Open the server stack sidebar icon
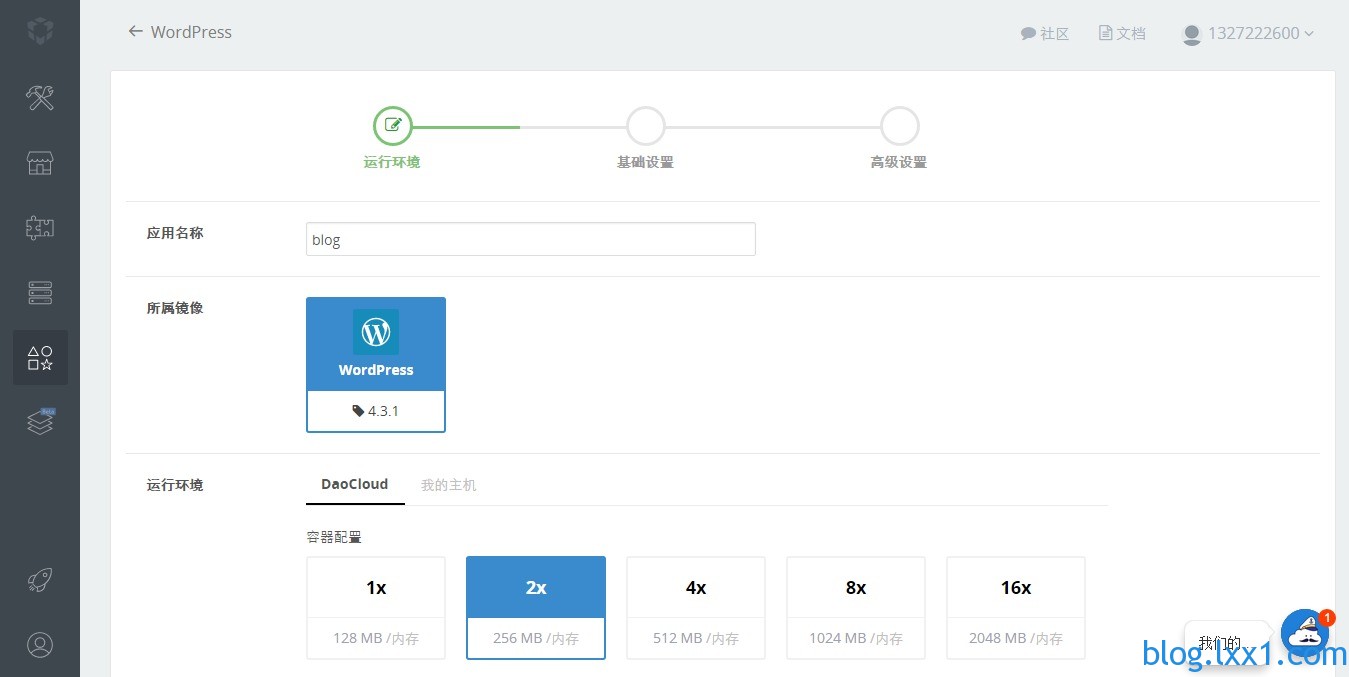Screen dimensions: 1349x677 pos(40,293)
